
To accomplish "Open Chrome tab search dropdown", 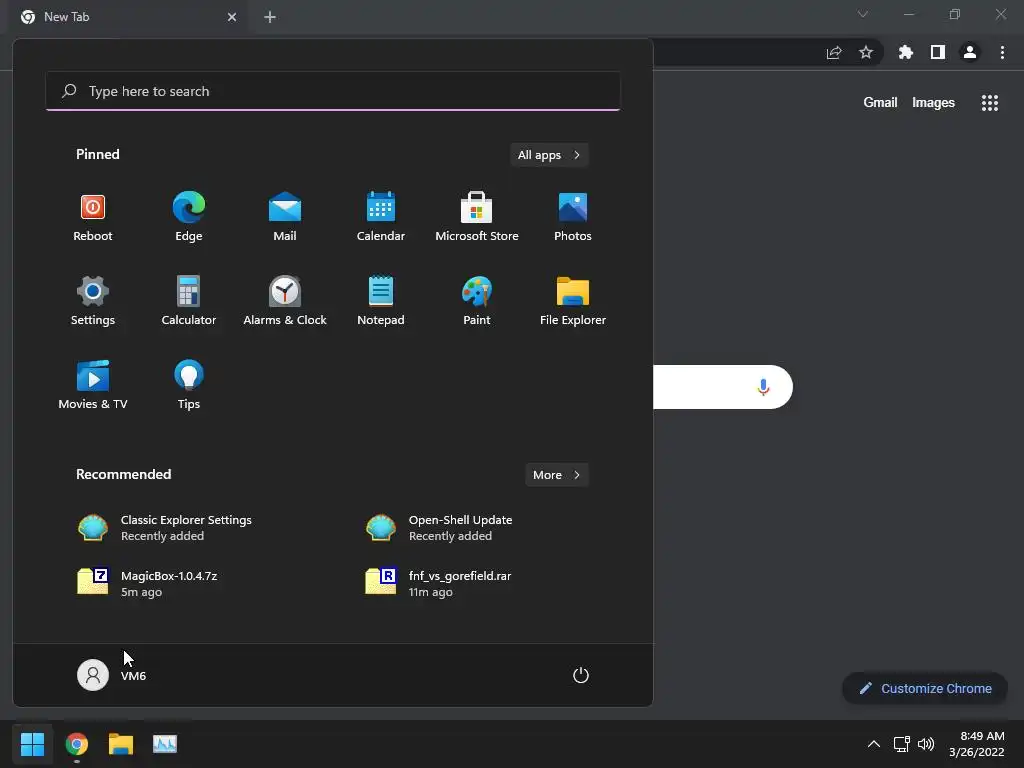I will pos(863,14).
